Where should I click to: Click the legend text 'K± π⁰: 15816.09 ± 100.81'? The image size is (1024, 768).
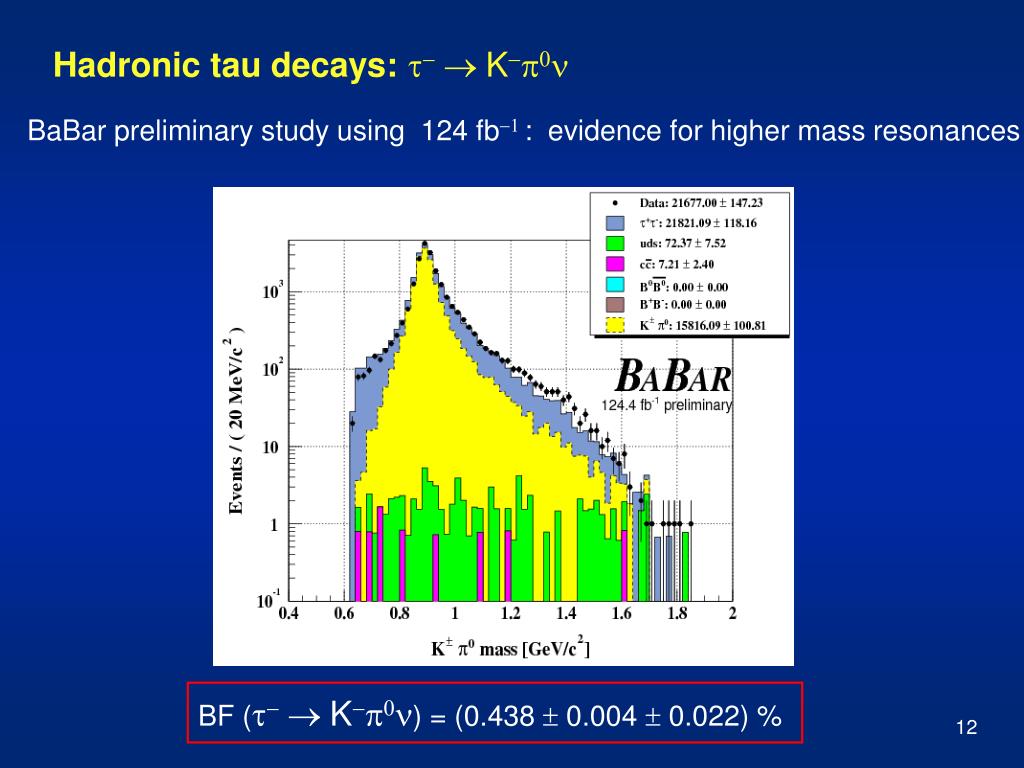pyautogui.click(x=703, y=325)
